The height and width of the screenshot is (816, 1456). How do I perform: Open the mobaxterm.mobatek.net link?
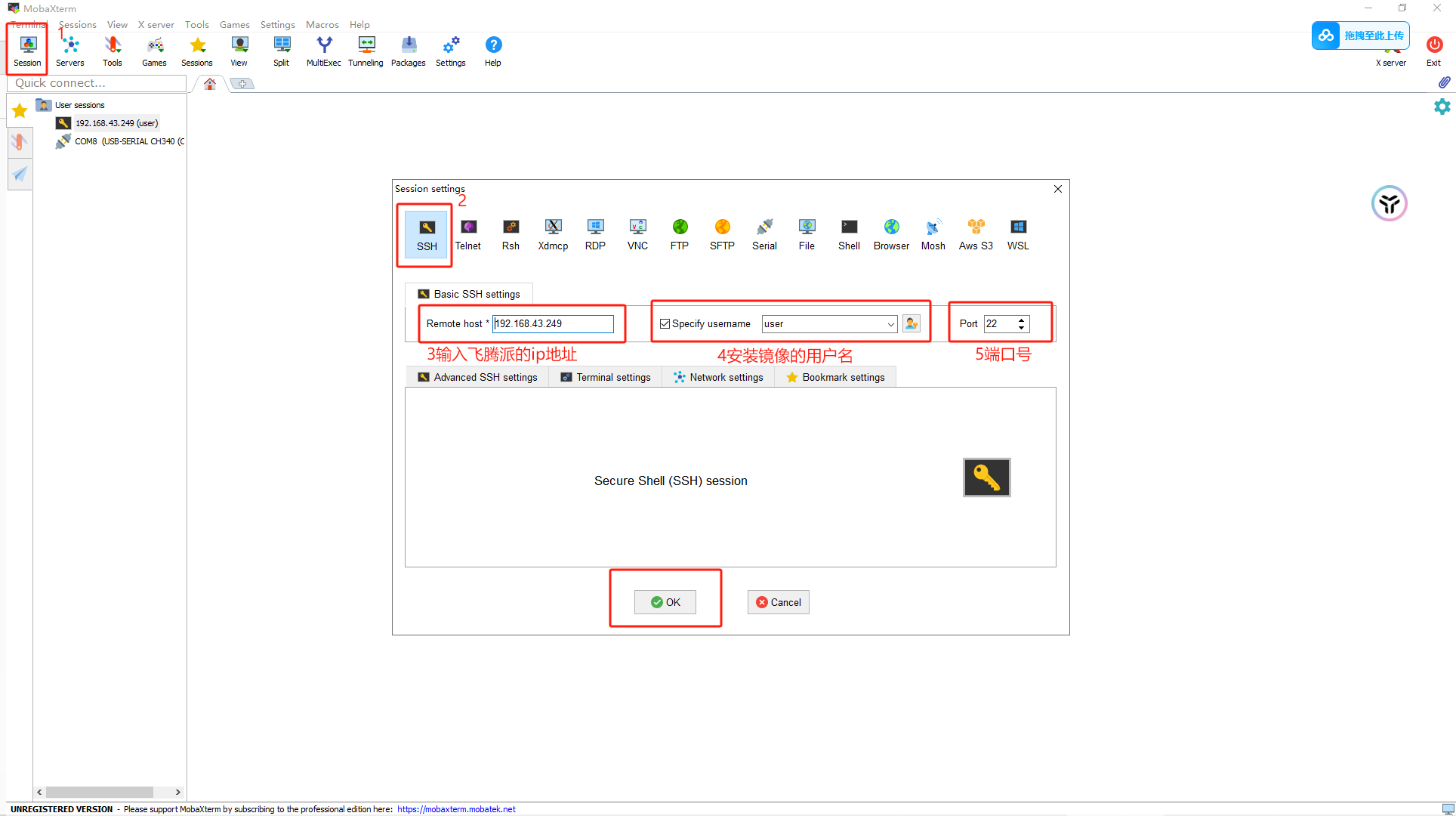point(456,809)
